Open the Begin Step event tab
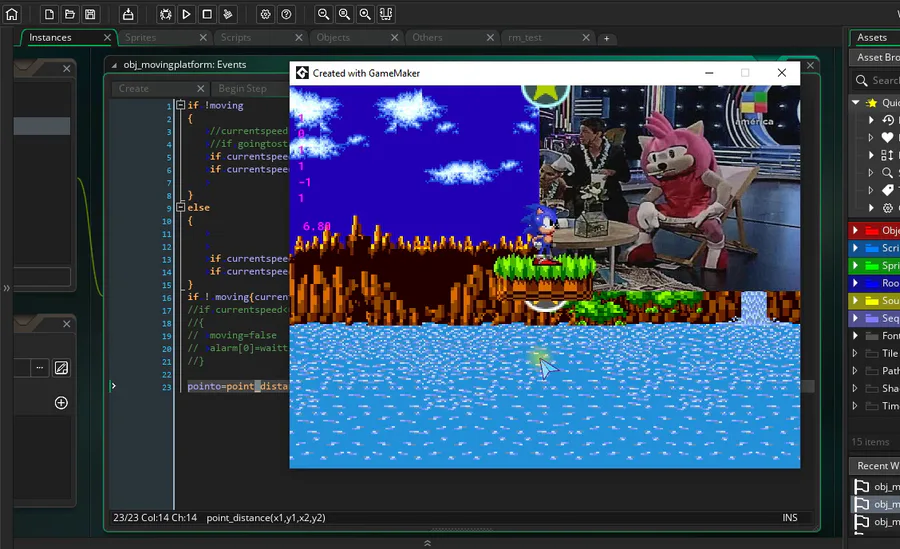This screenshot has width=900, height=549. 242,88
